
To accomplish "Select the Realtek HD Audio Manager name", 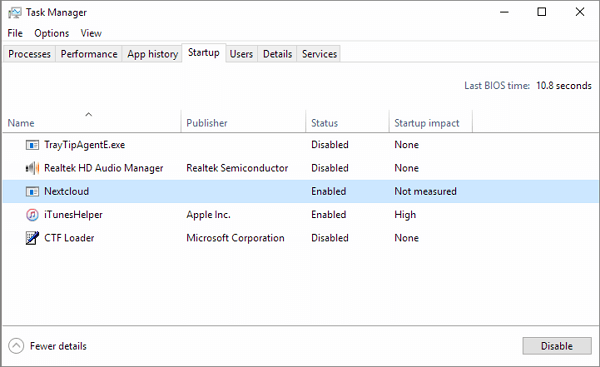I will 103,168.
